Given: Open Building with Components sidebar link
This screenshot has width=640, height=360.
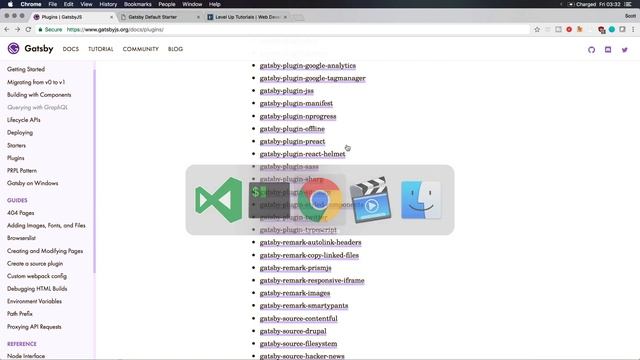Looking at the screenshot, I should tap(39, 95).
